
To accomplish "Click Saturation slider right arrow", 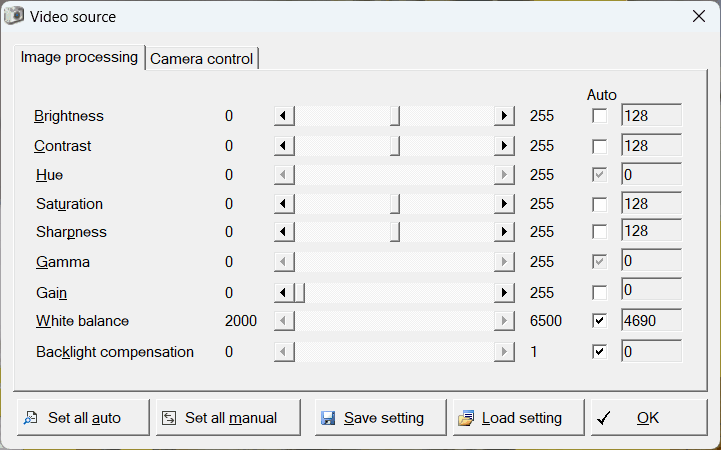I will pyautogui.click(x=504, y=204).
